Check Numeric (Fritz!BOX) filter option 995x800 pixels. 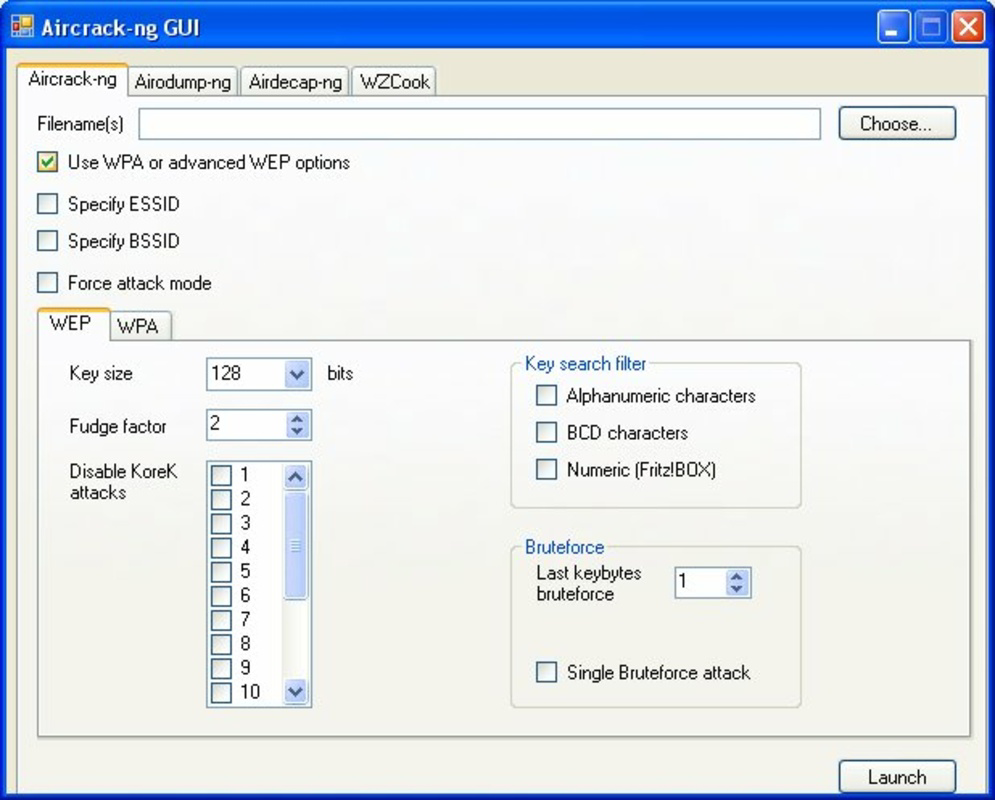point(545,468)
